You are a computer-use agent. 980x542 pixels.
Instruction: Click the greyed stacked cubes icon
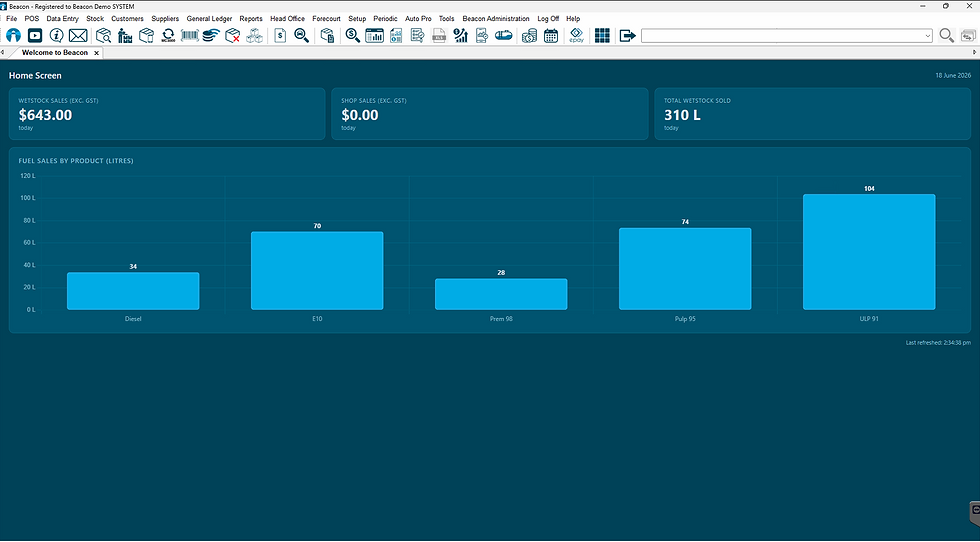[x=254, y=36]
